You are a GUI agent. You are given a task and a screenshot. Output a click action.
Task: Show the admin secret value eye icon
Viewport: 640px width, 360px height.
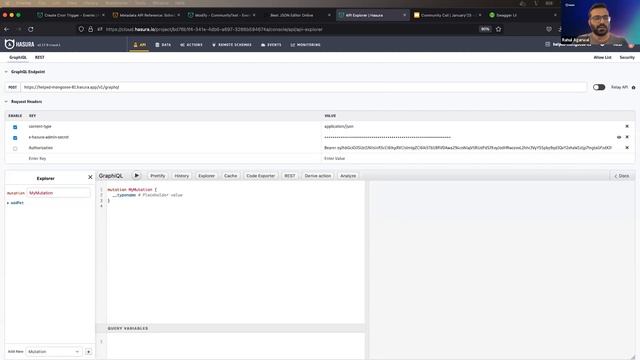coord(619,137)
